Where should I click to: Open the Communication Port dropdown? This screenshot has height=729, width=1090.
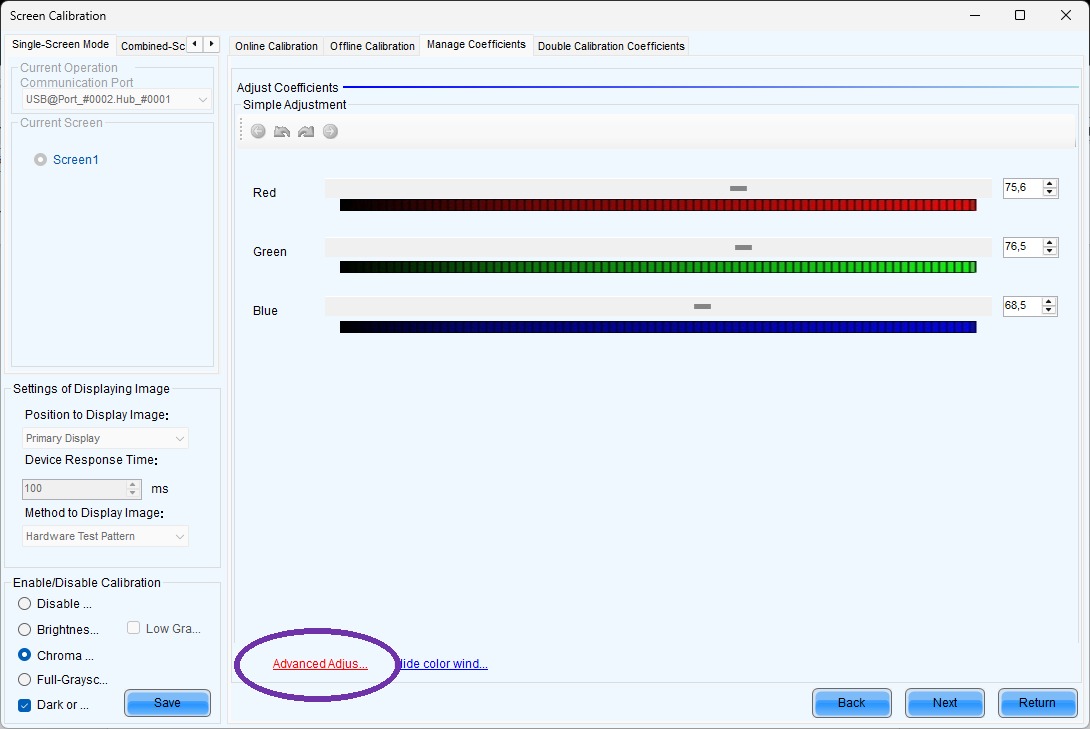tap(117, 99)
